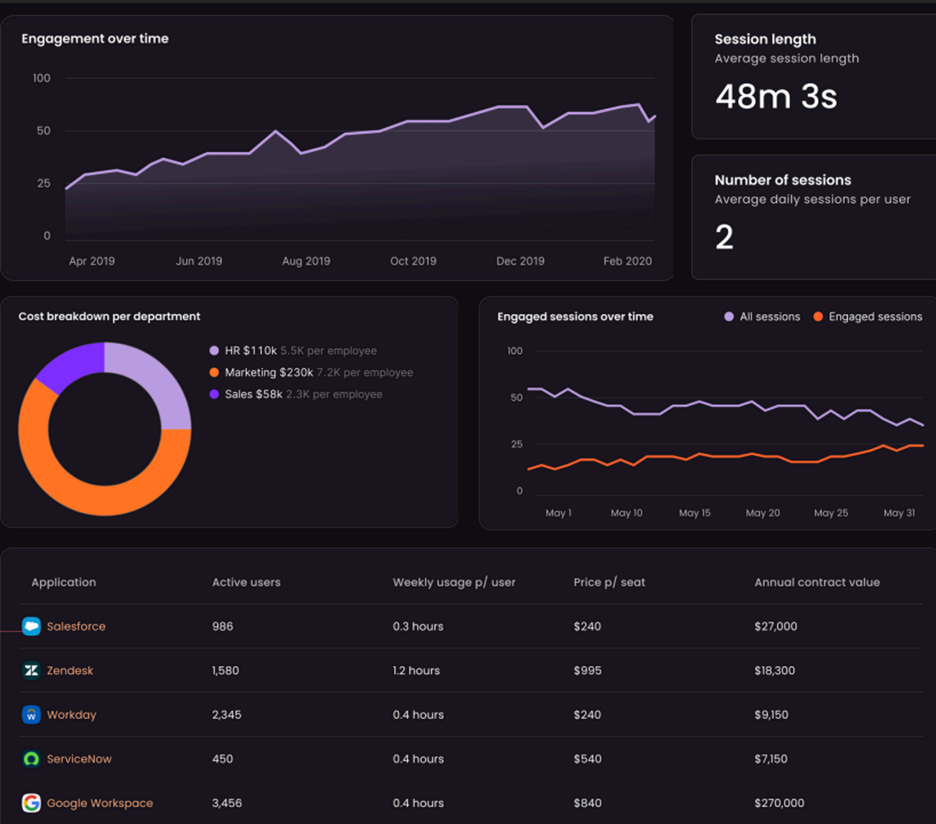Open the Zendesk application link
The image size is (936, 824).
pos(70,671)
